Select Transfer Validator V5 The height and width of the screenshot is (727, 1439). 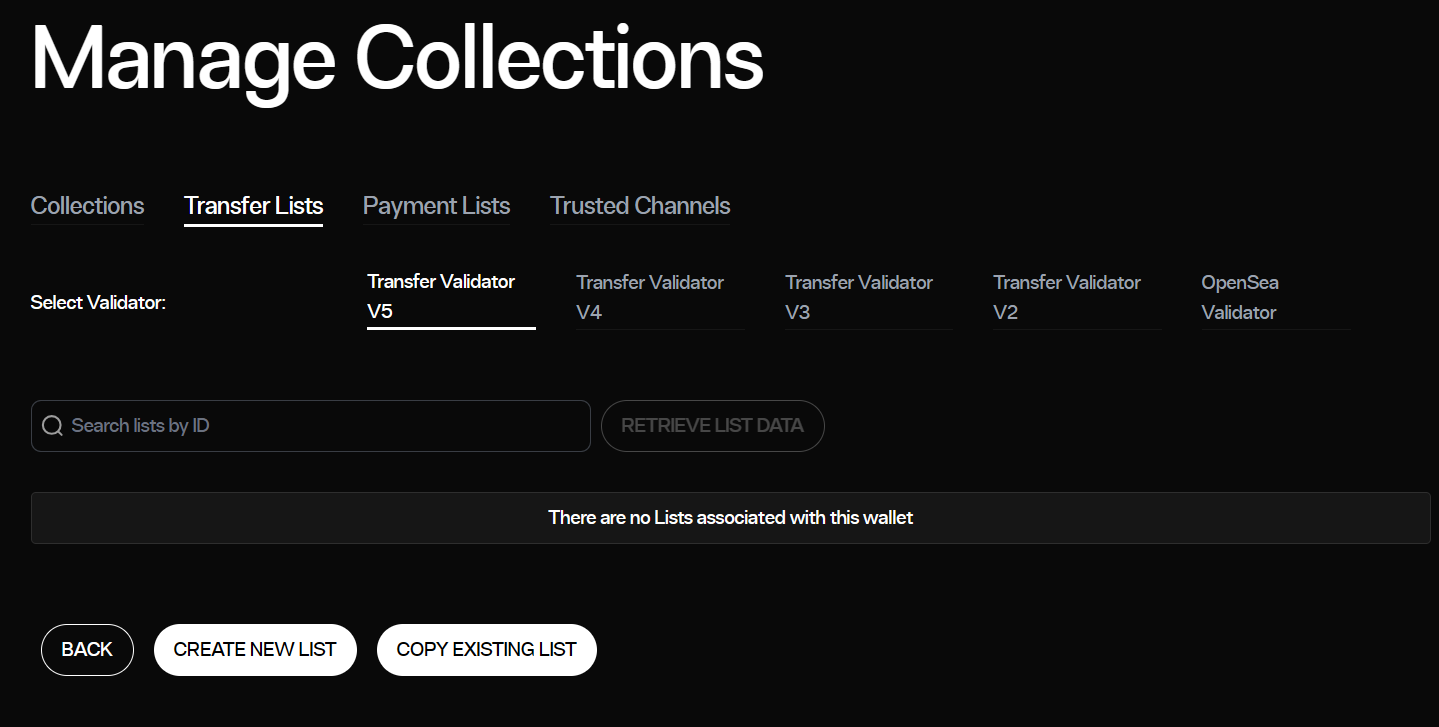(441, 296)
